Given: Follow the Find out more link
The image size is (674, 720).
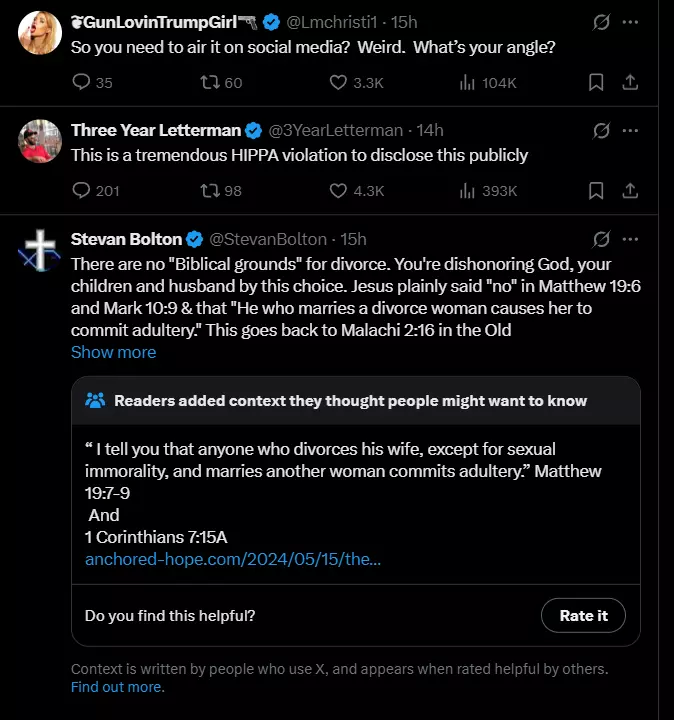Looking at the screenshot, I should (x=118, y=686).
